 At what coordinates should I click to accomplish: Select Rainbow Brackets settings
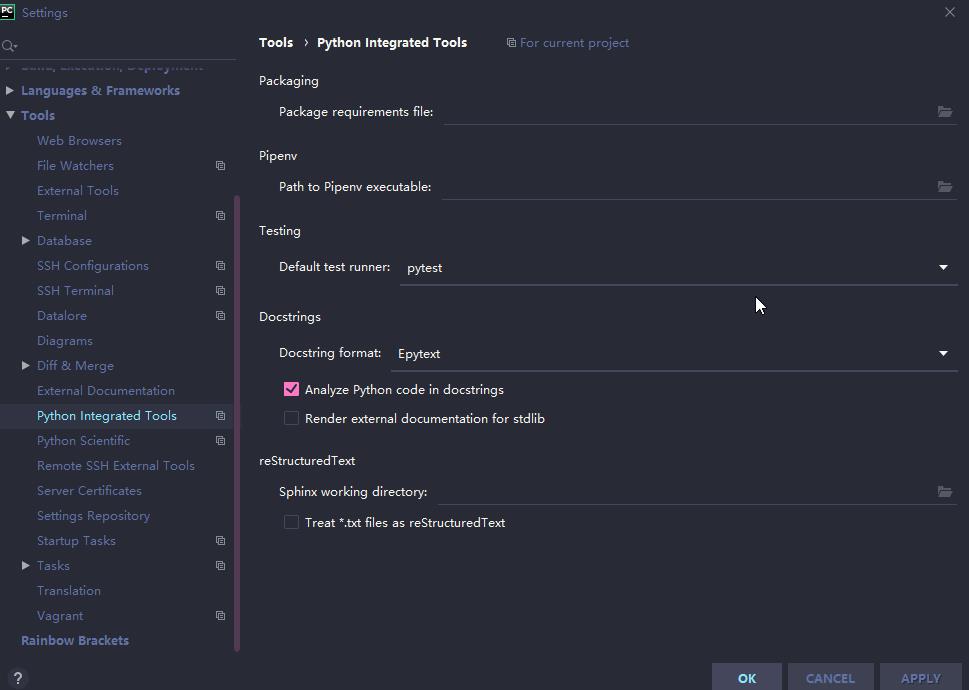[x=75, y=641]
